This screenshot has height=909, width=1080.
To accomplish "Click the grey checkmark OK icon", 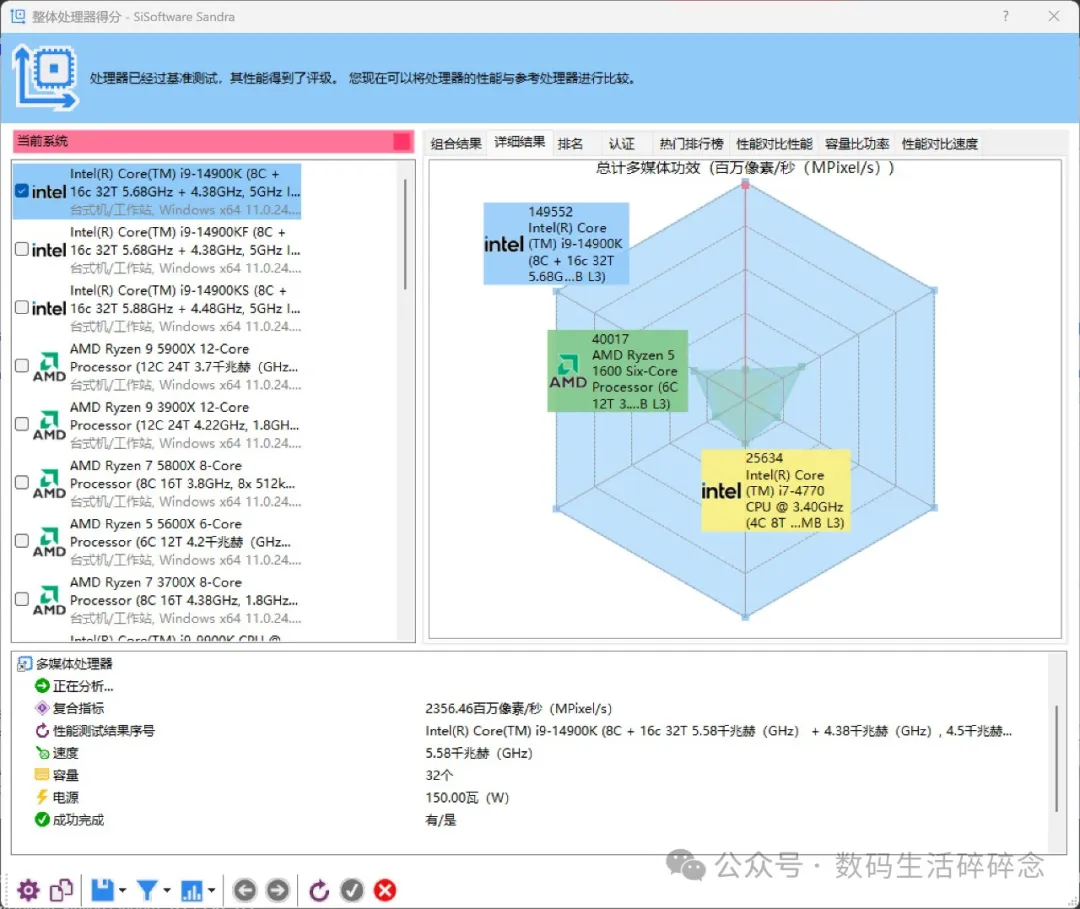I will [x=352, y=890].
